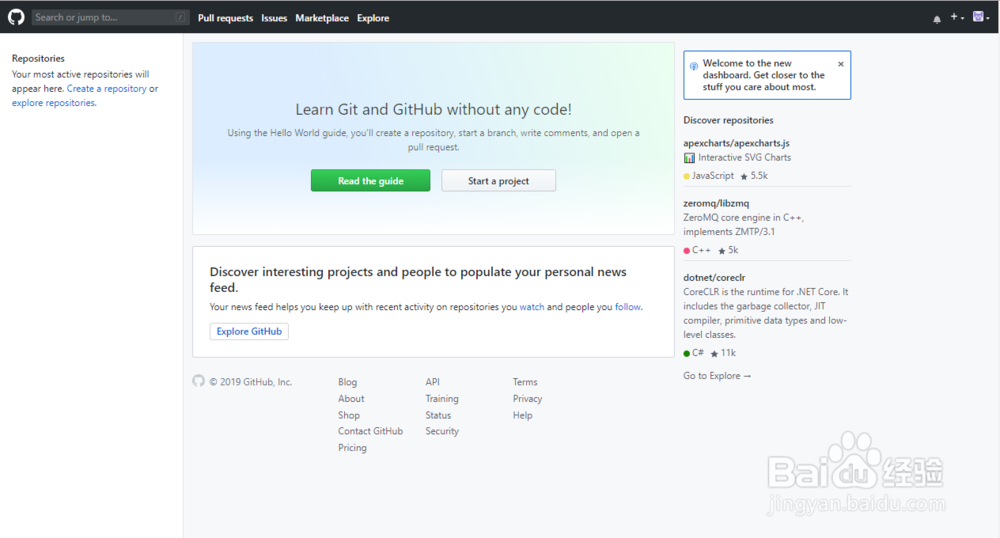Viewport: 1000px width, 538px height.
Task: Open the dotnet/coreclr repository
Action: point(714,277)
